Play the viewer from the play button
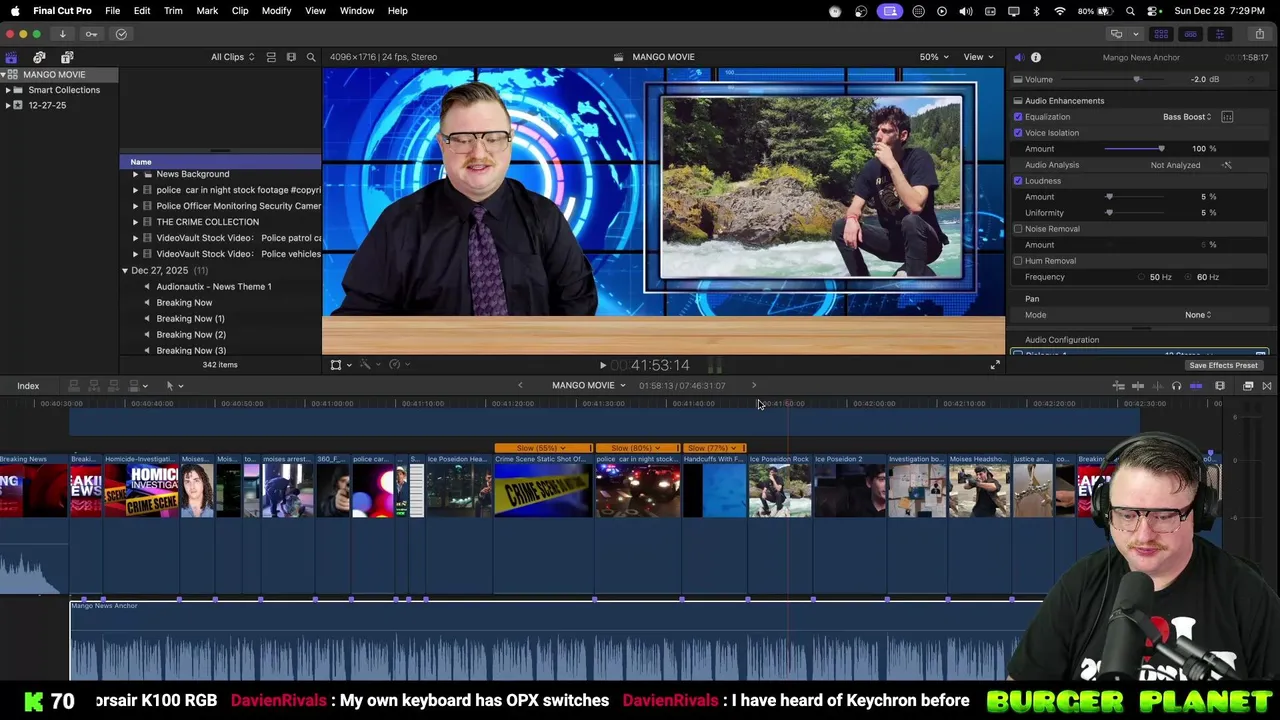 pyautogui.click(x=602, y=365)
